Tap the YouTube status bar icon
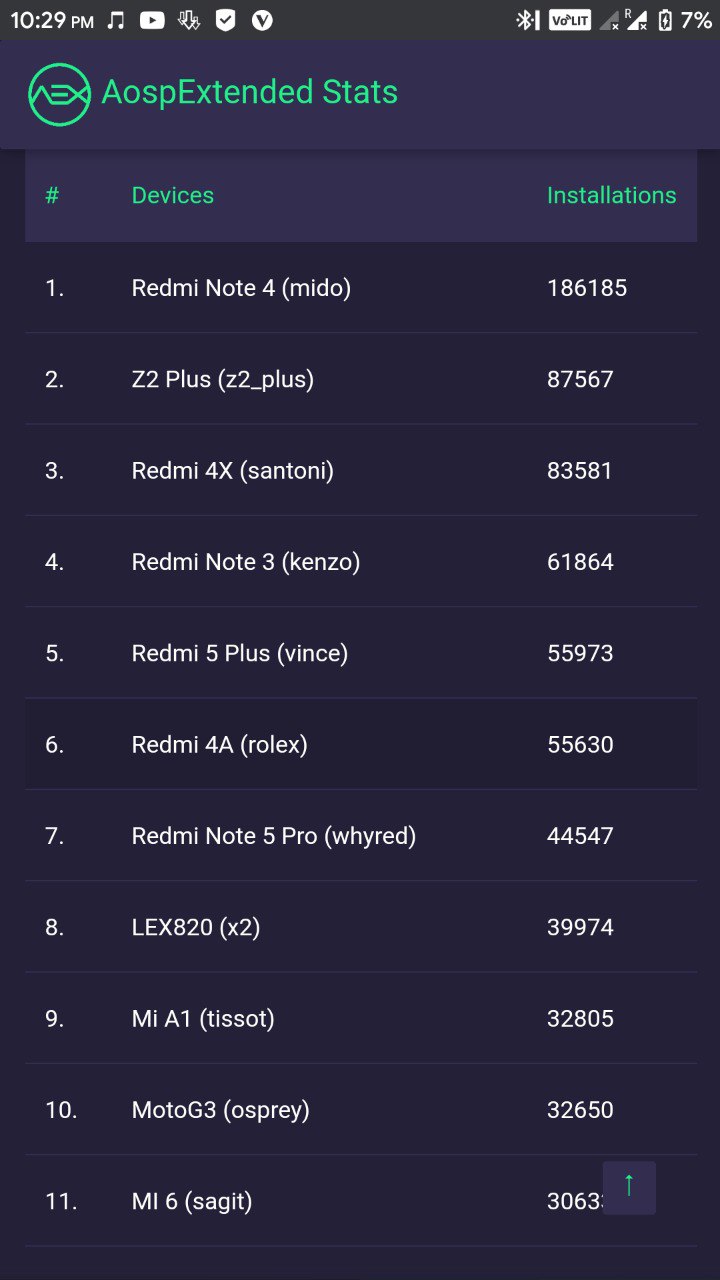The height and width of the screenshot is (1280, 720). 152,20
